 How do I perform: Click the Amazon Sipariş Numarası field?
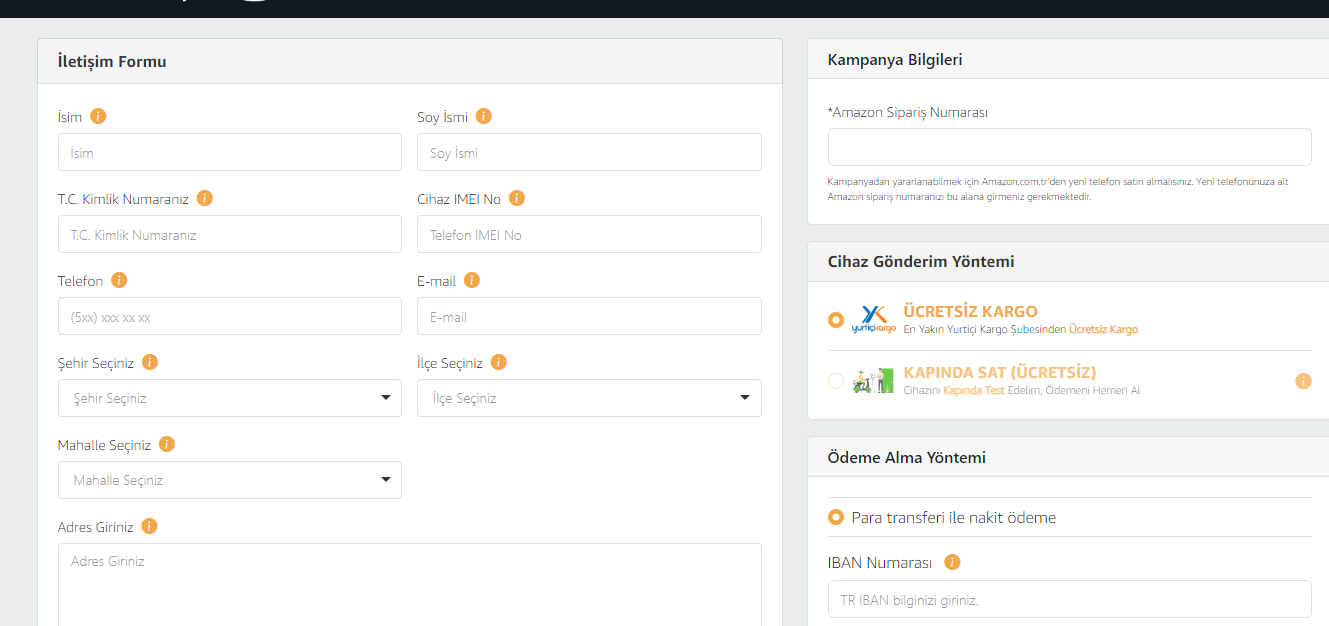coord(1069,147)
